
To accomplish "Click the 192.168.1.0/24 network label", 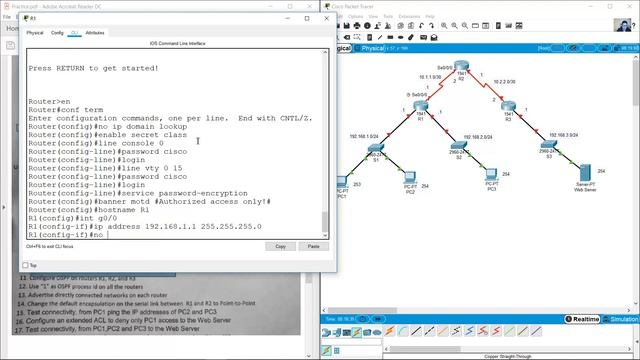I will point(364,136).
